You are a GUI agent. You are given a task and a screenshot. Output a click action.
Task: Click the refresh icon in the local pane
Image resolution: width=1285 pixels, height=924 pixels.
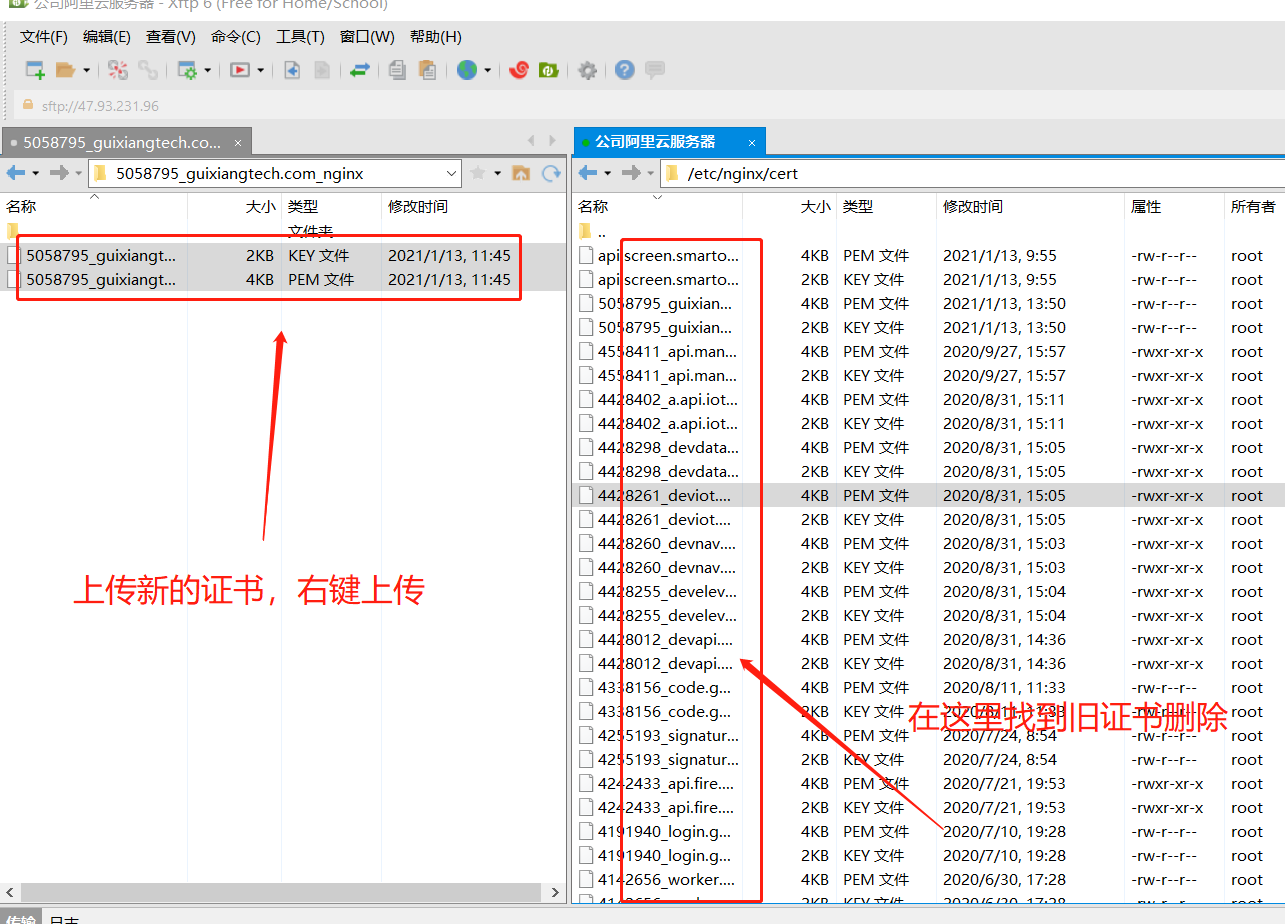pyautogui.click(x=550, y=172)
